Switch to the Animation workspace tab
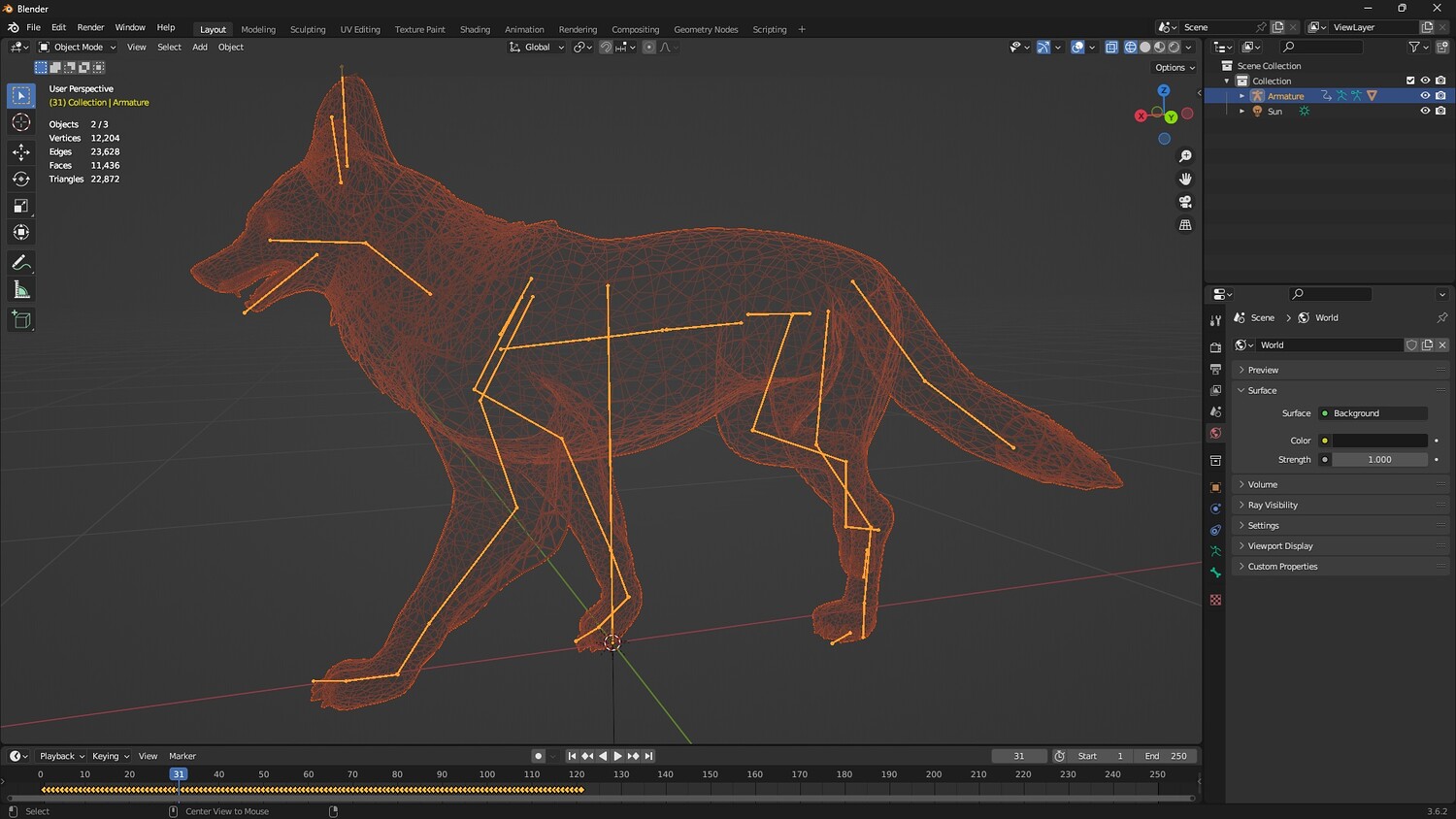This screenshot has height=819, width=1456. [x=524, y=29]
